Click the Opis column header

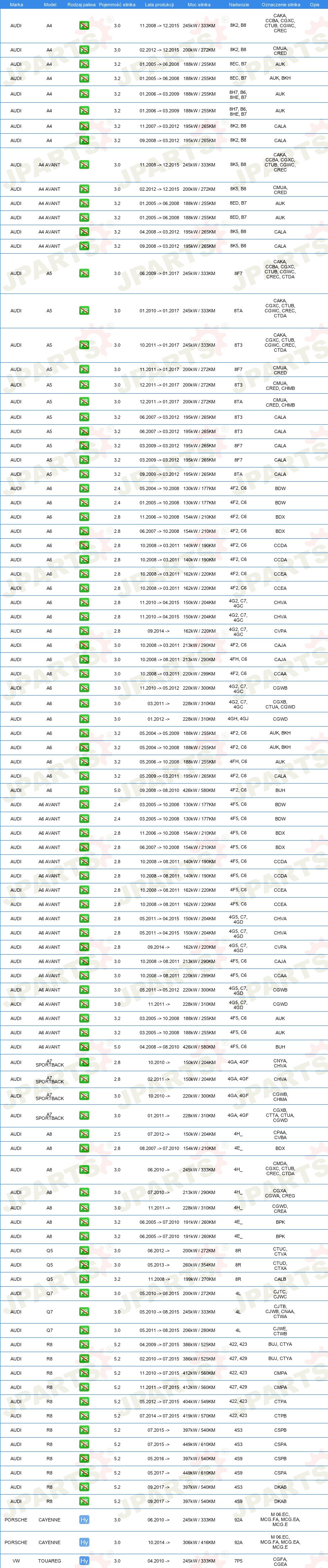click(315, 4)
